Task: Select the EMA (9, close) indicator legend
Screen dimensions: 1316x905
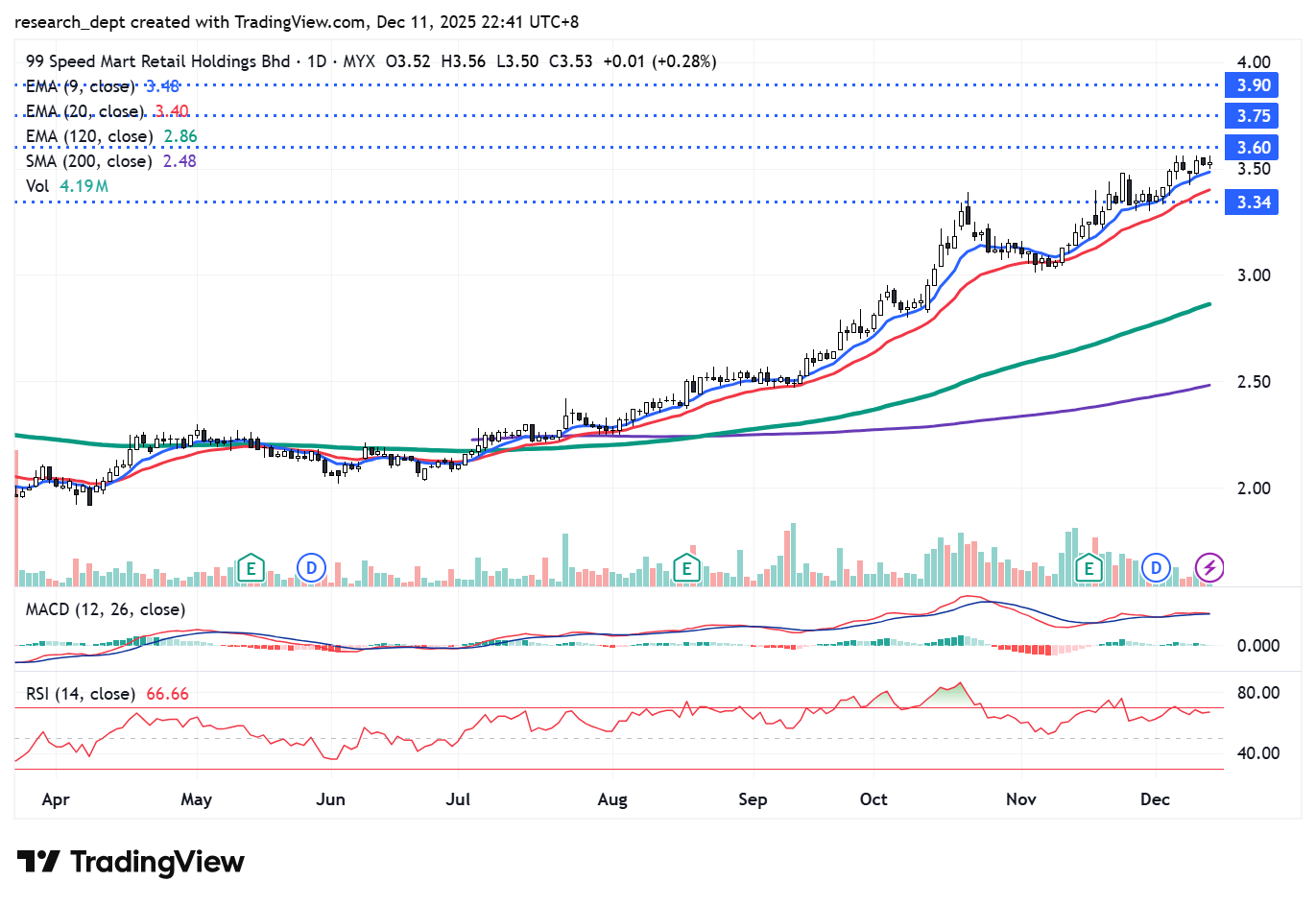Action: click(x=81, y=86)
